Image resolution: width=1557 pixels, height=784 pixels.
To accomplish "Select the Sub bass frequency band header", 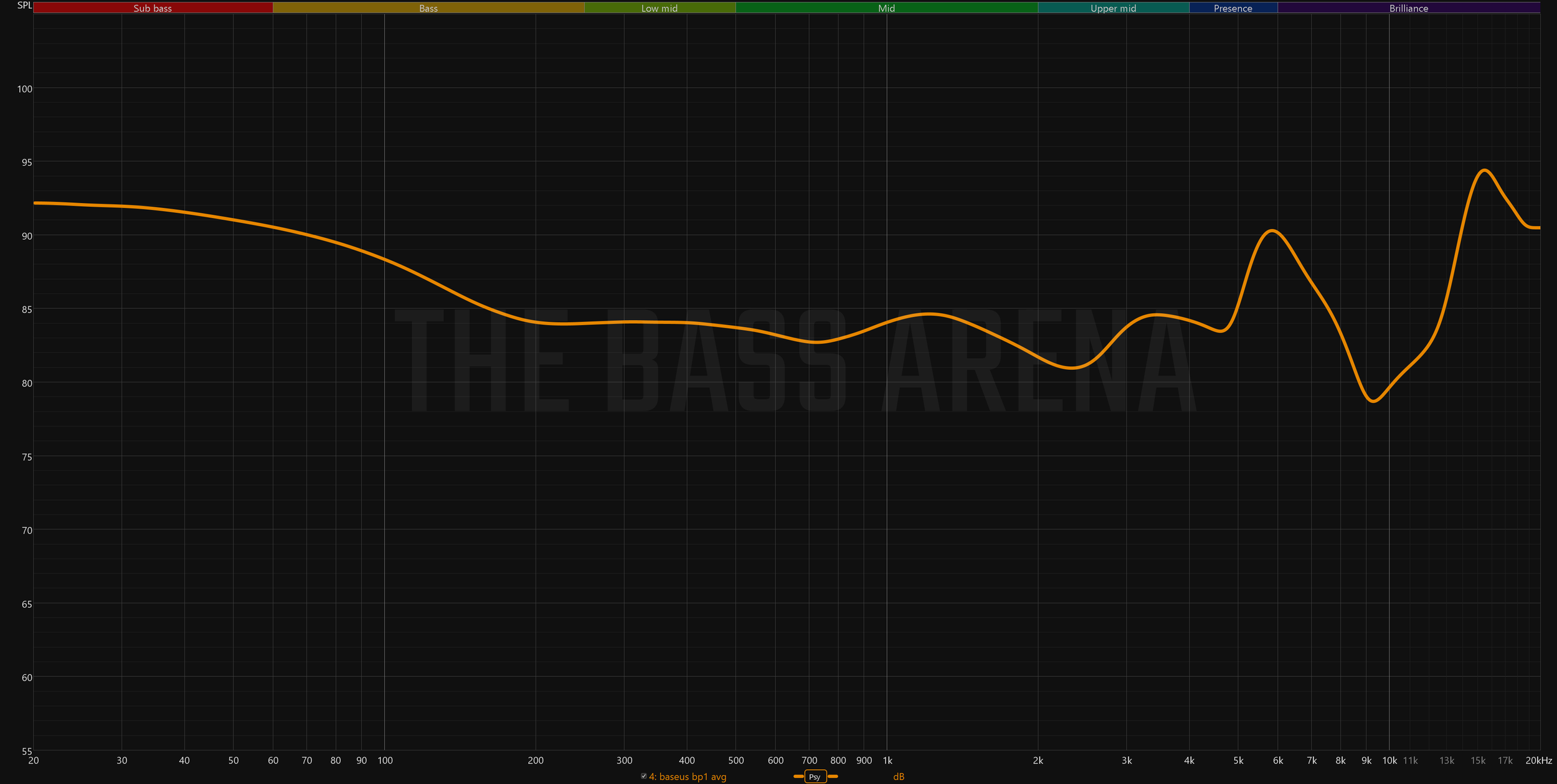I will click(x=153, y=8).
